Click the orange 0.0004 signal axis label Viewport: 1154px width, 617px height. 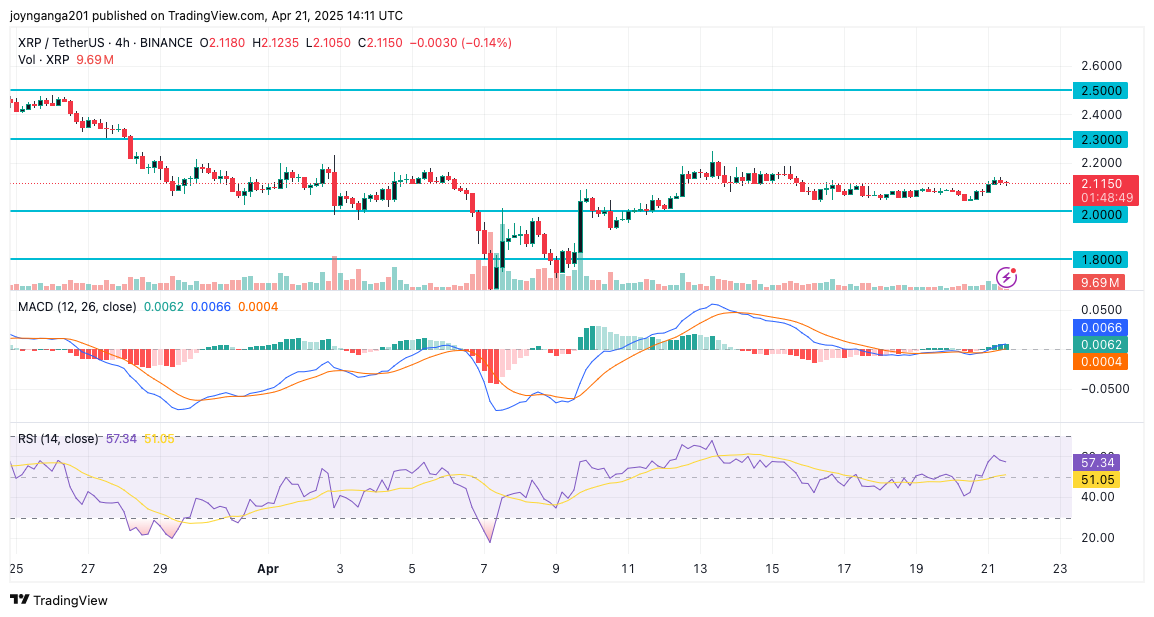tap(1099, 362)
